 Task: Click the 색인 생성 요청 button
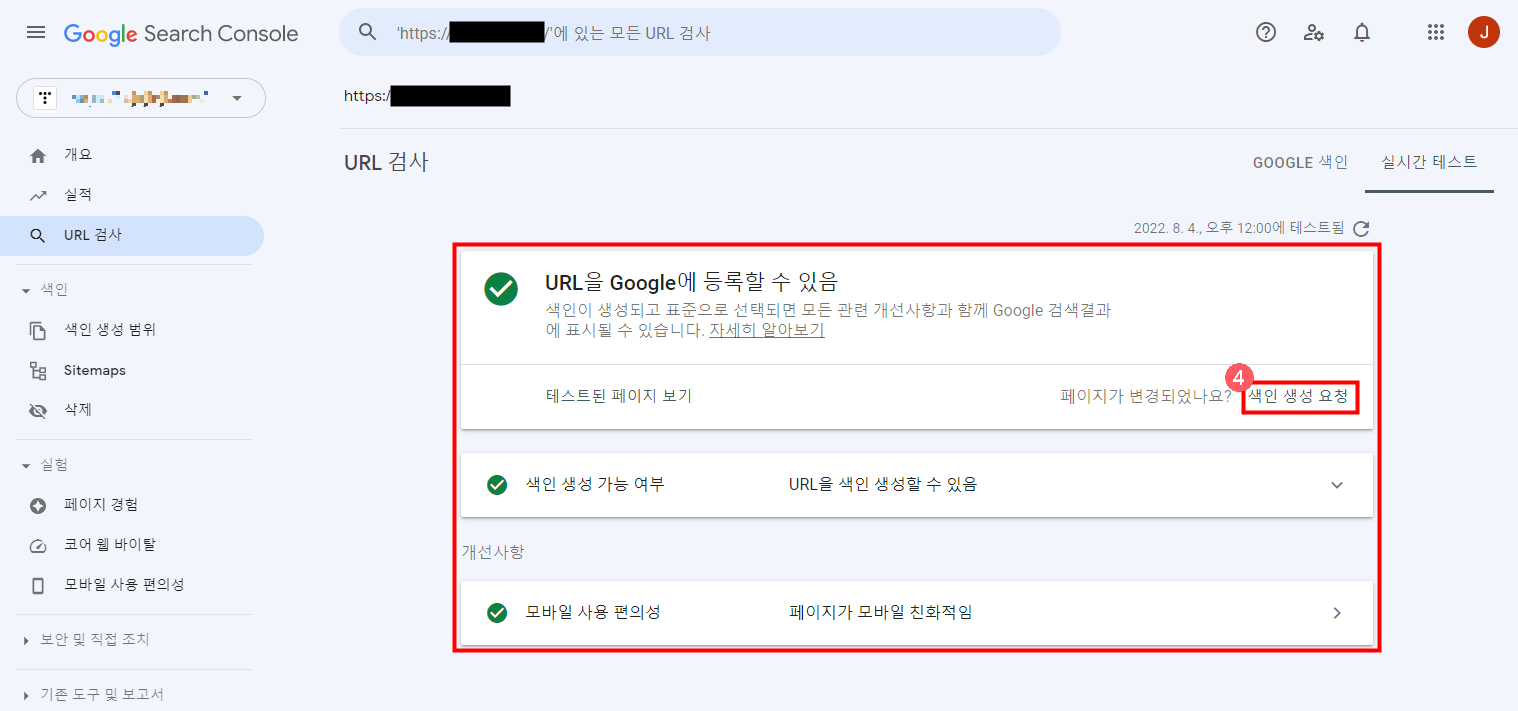[1300, 397]
